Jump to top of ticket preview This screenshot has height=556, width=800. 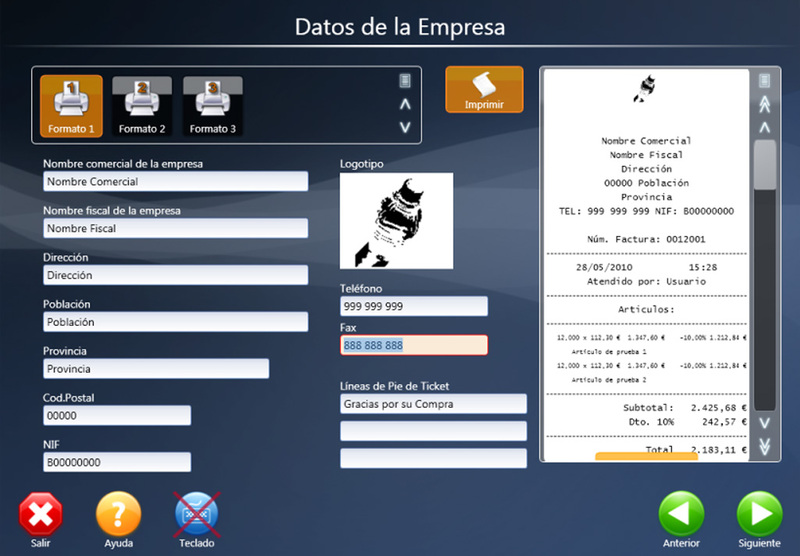765,104
